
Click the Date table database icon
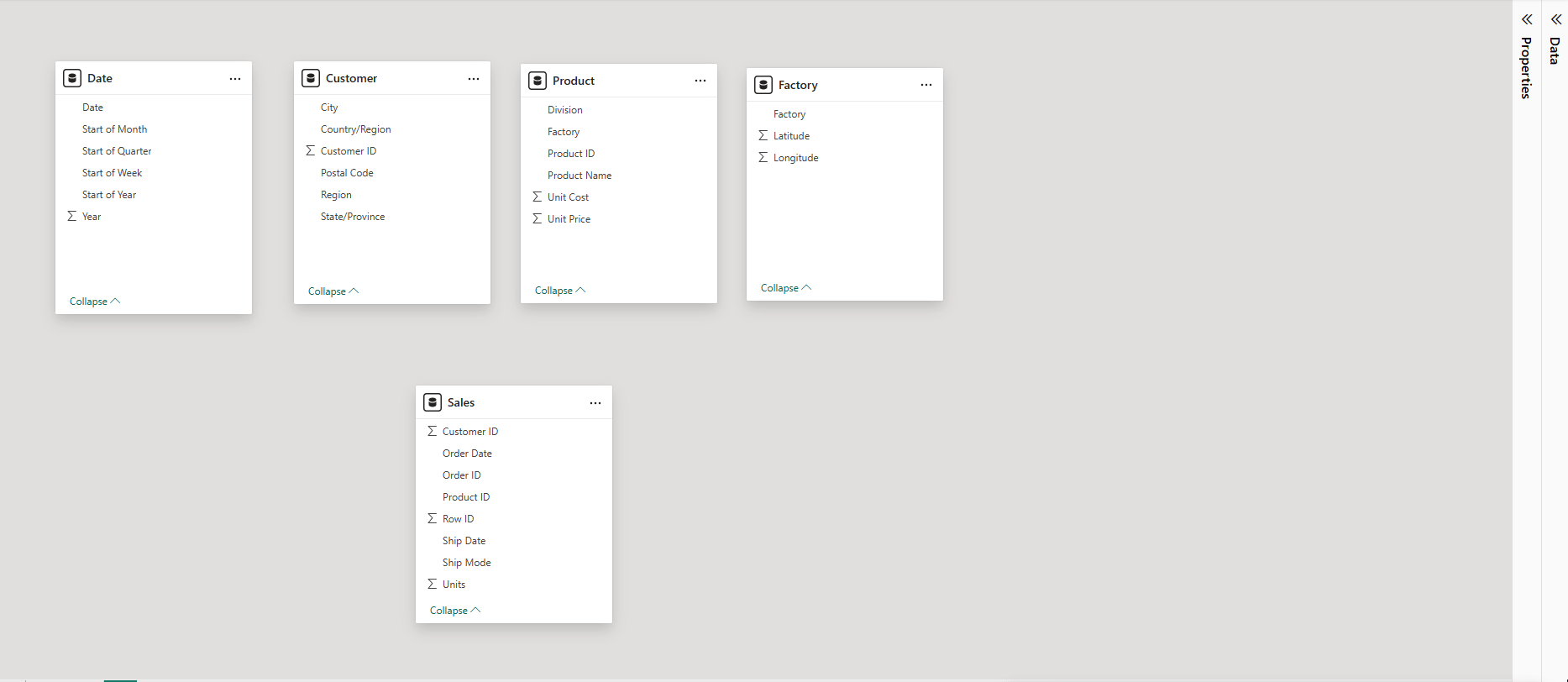[x=72, y=78]
